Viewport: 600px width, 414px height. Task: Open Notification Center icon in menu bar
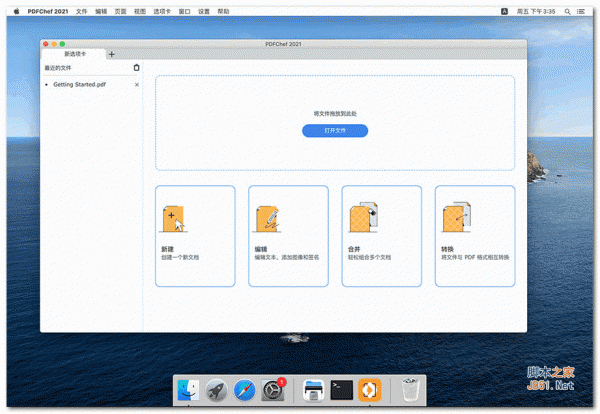click(x=581, y=11)
